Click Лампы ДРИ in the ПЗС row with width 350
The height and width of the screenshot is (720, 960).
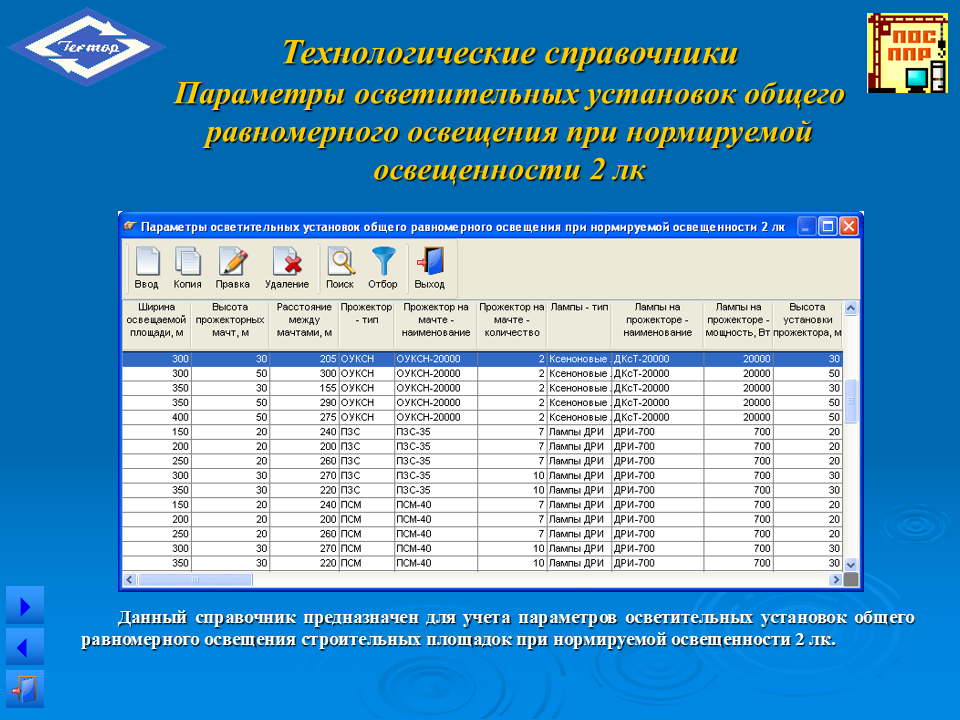[579, 490]
